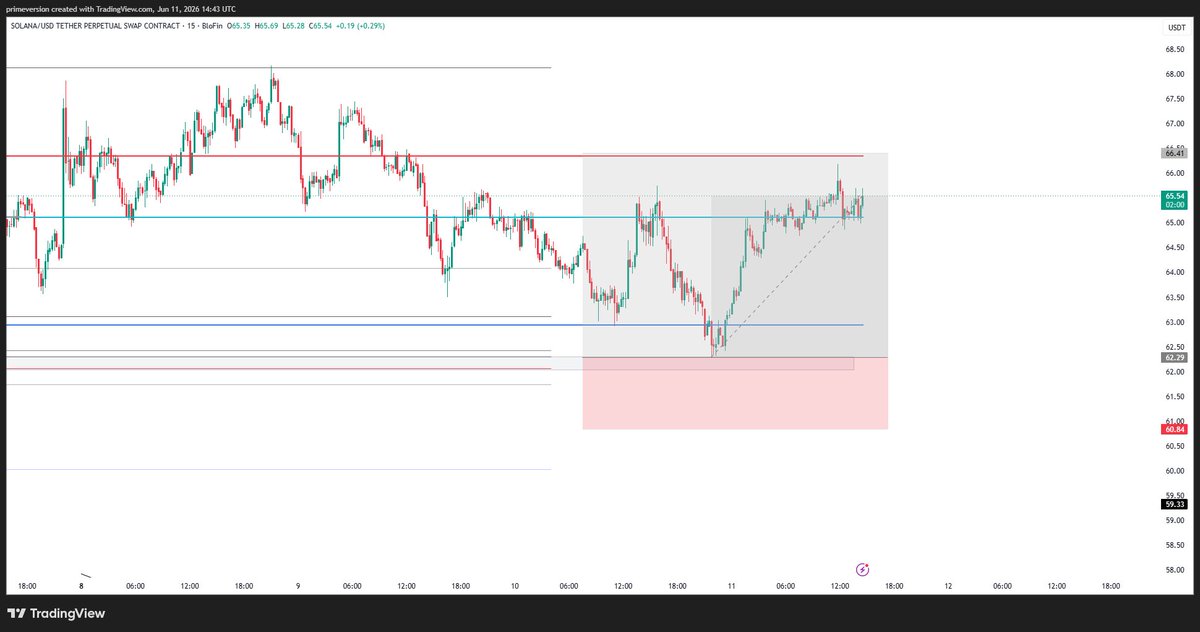This screenshot has height=632, width=1200.
Task: Click the 63.50 price axis label
Action: [1175, 298]
